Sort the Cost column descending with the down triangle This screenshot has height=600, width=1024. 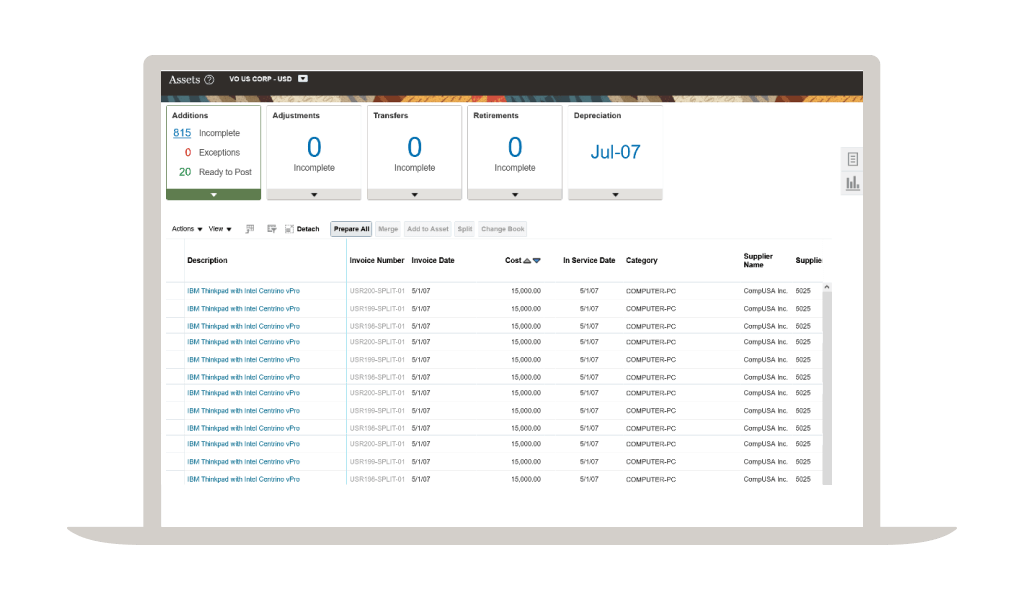click(537, 260)
